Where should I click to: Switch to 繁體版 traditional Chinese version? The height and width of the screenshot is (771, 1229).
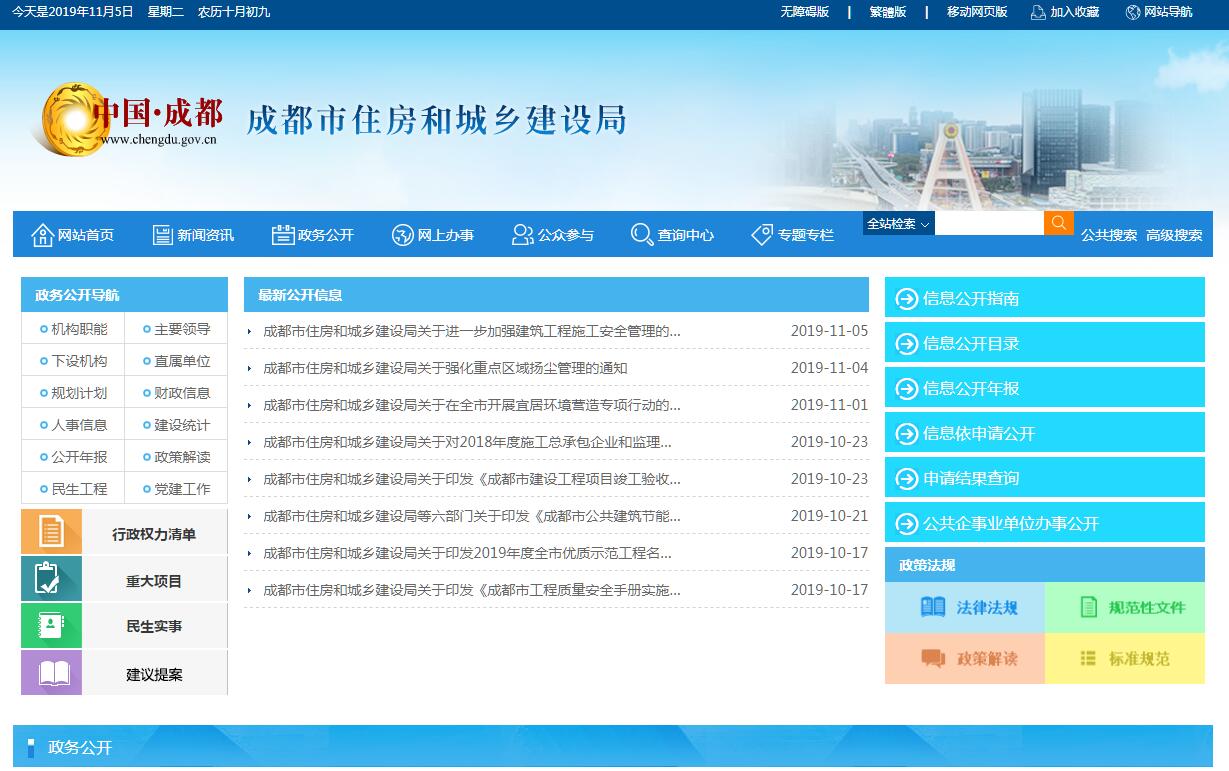pos(887,12)
